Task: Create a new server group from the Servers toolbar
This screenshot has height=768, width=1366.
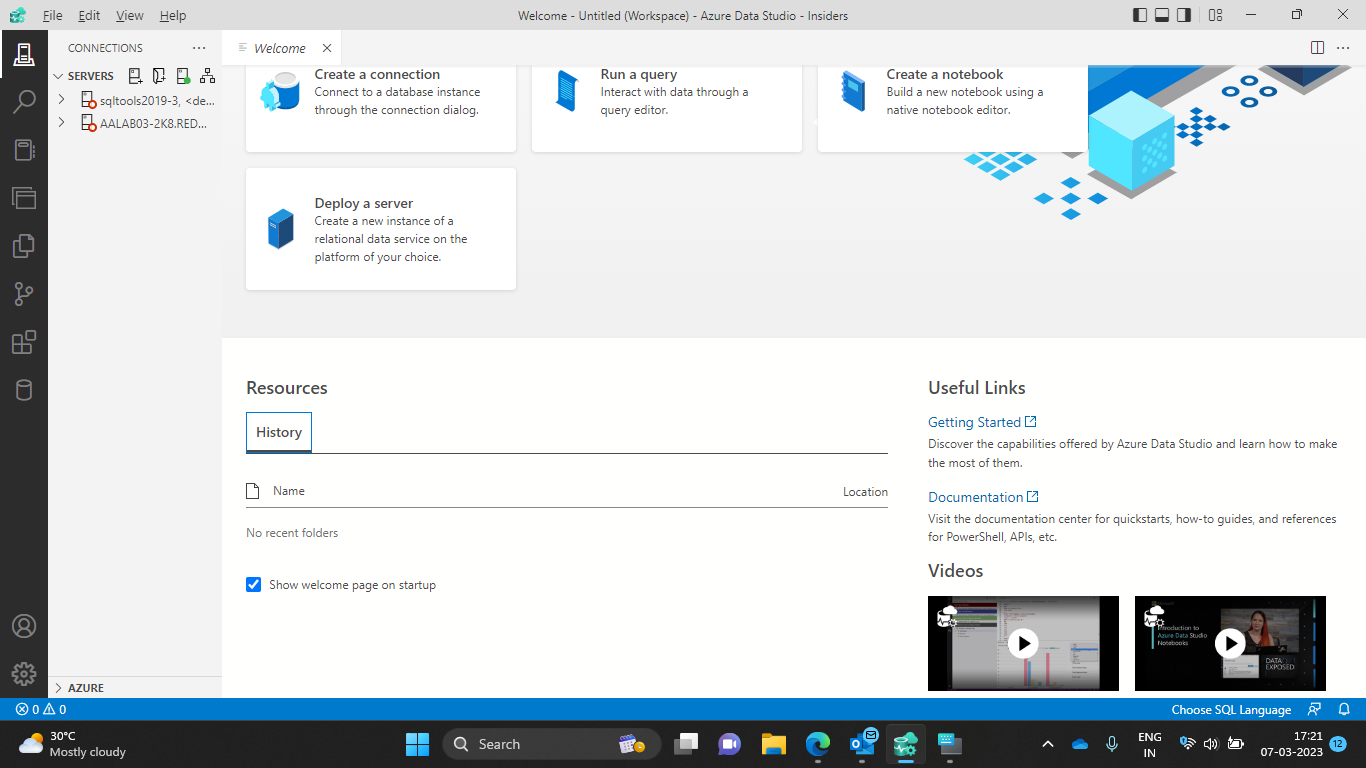Action: point(159,75)
